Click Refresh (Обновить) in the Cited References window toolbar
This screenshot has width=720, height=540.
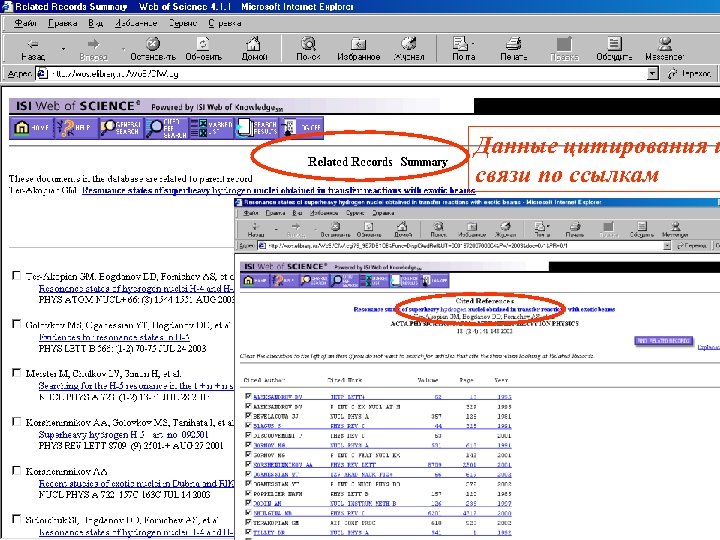(x=369, y=229)
